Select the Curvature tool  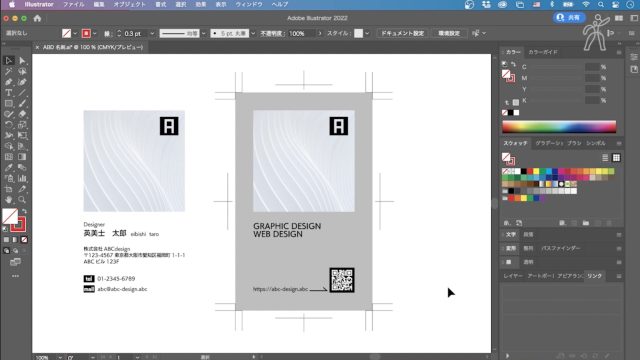click(22, 82)
